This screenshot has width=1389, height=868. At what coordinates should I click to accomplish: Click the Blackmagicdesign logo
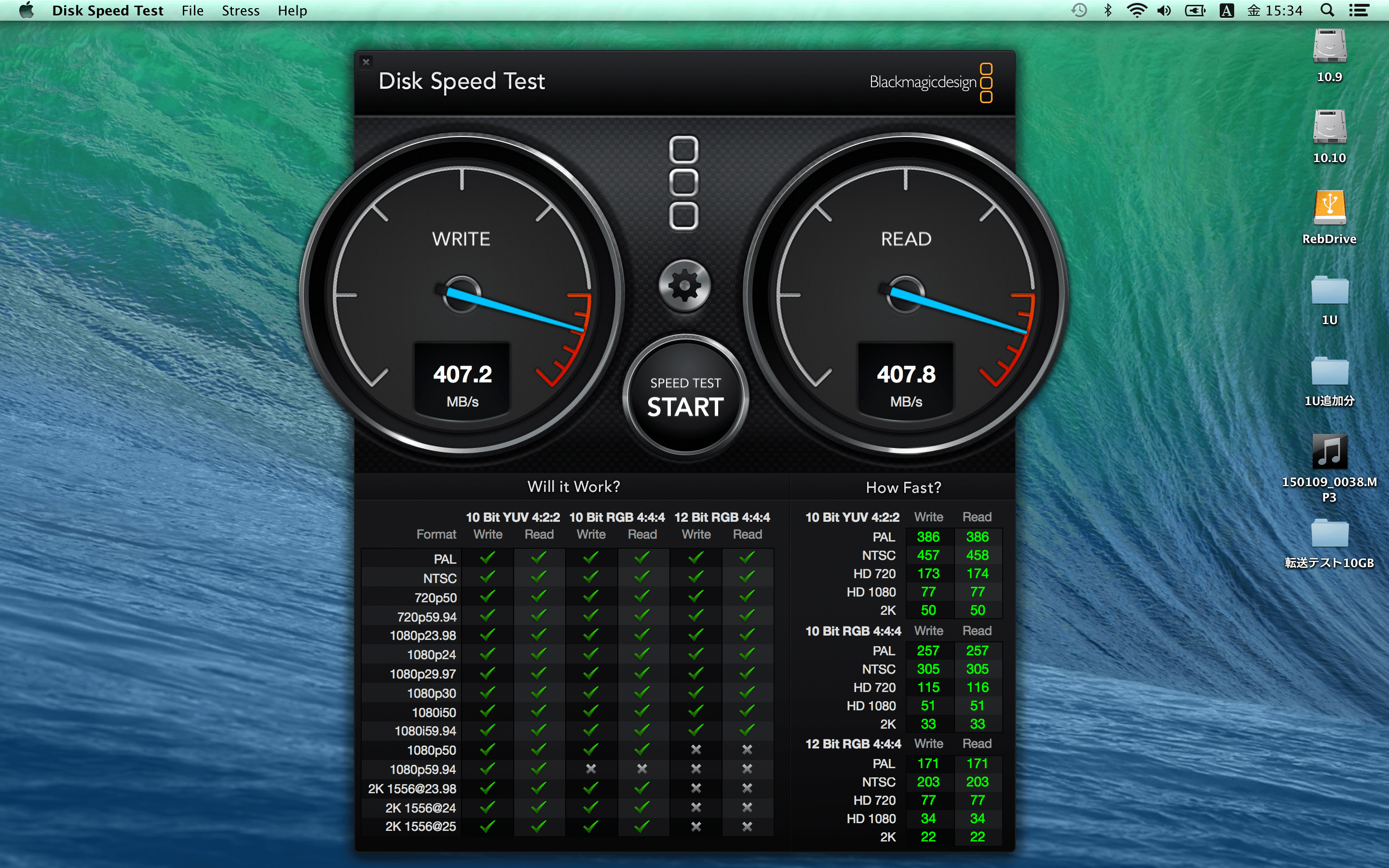pos(931,82)
